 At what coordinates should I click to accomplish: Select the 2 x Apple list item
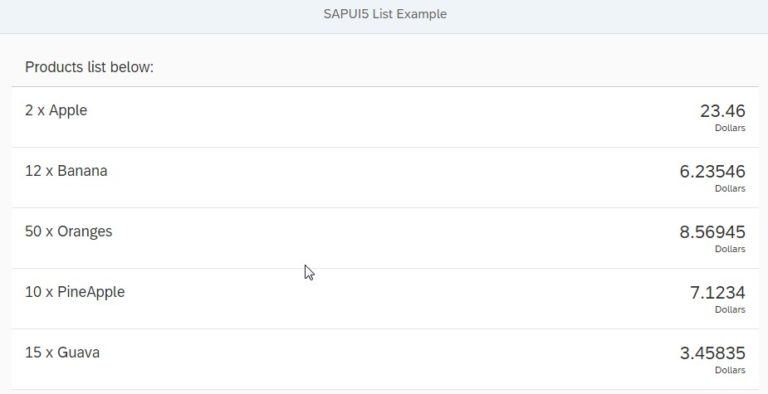[385, 117]
